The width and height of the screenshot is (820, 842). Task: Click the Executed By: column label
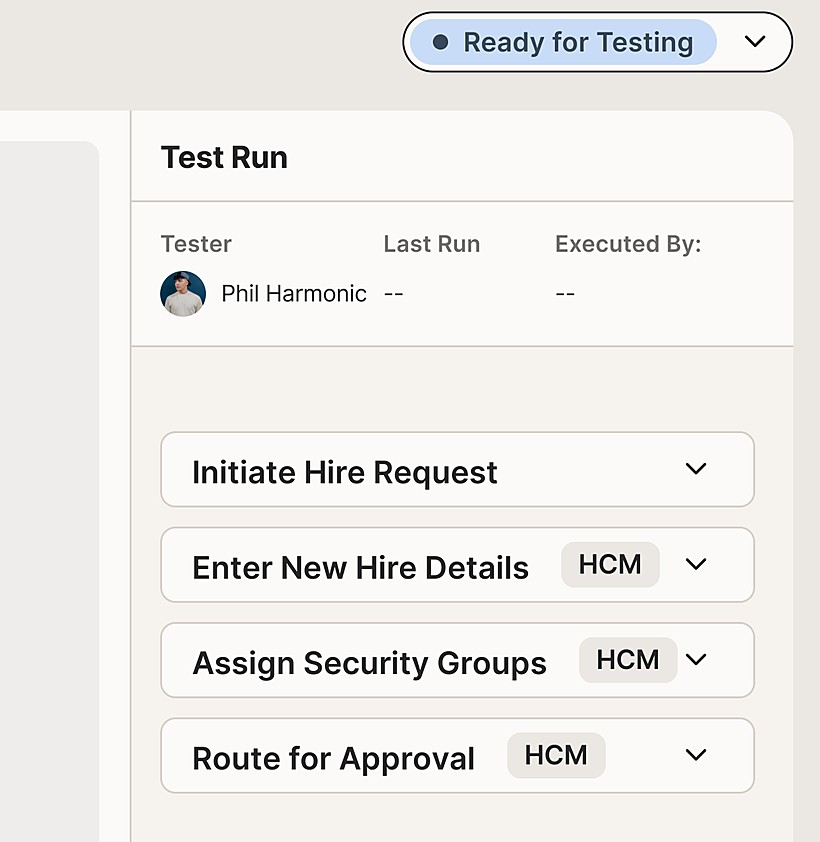(628, 244)
